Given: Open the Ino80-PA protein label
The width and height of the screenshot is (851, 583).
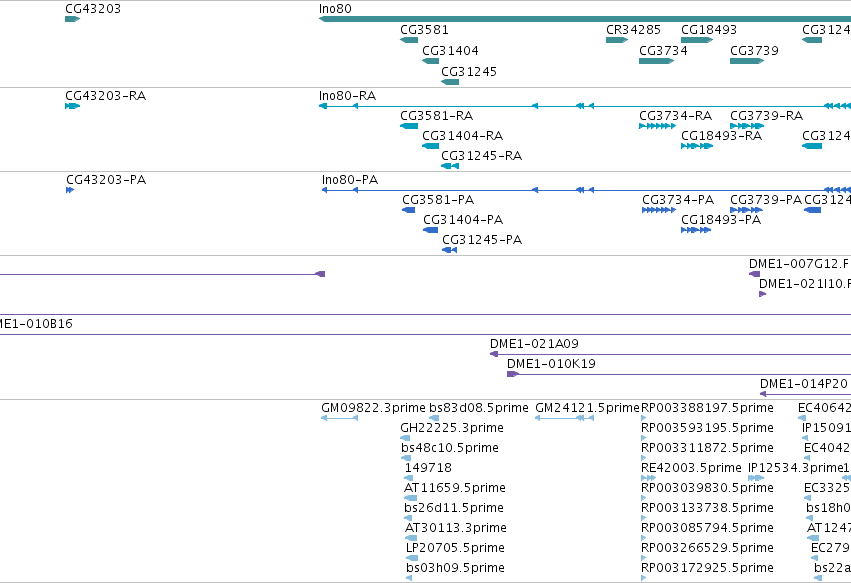Looking at the screenshot, I should (350, 180).
